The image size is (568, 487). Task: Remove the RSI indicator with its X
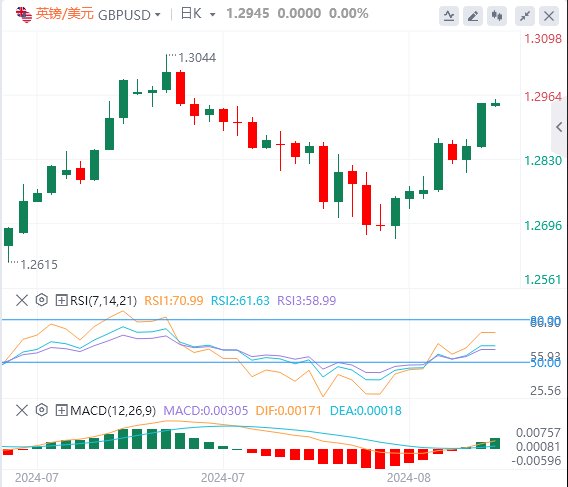pyautogui.click(x=22, y=300)
